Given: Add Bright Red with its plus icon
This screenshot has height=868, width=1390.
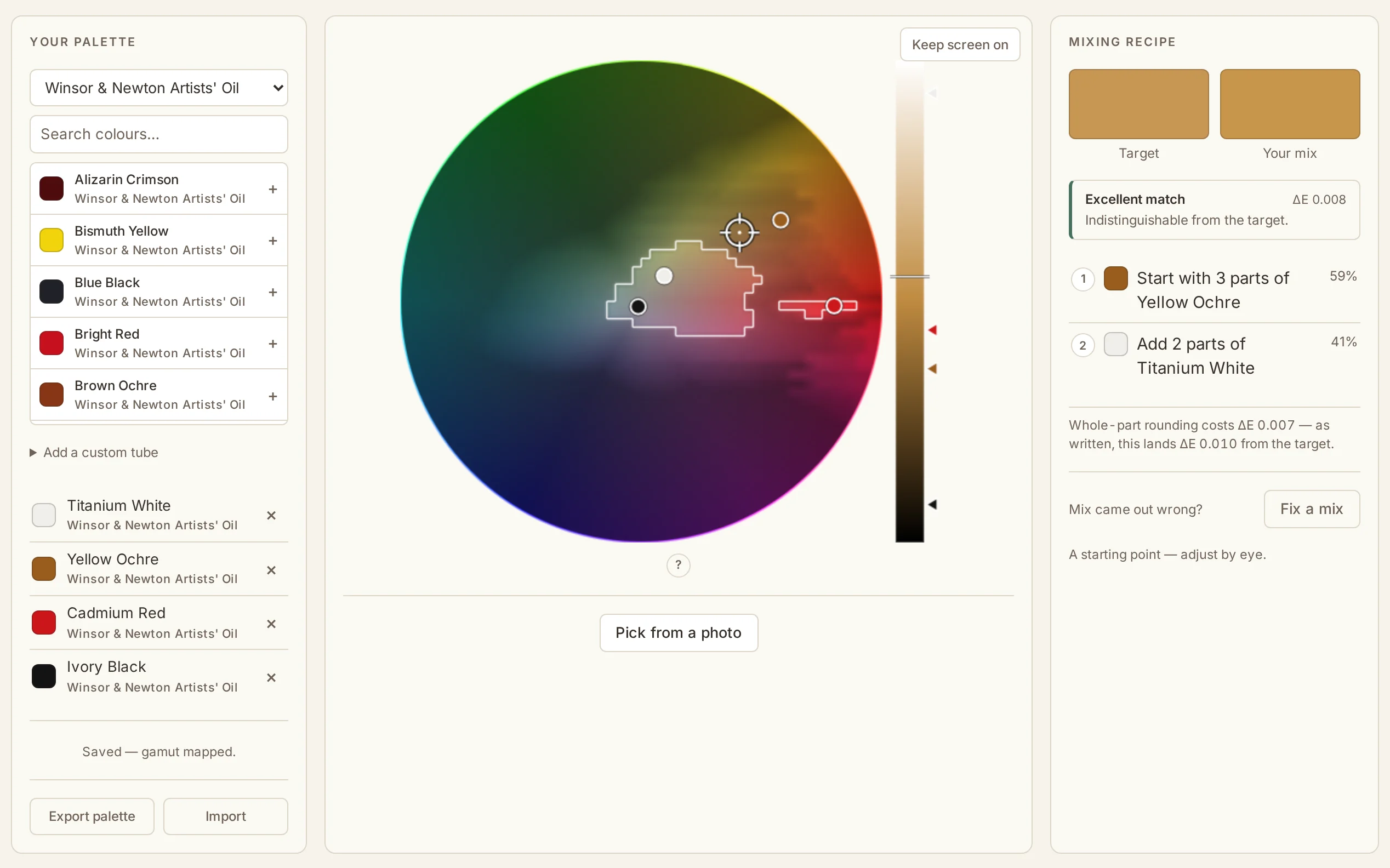Looking at the screenshot, I should 273,343.
